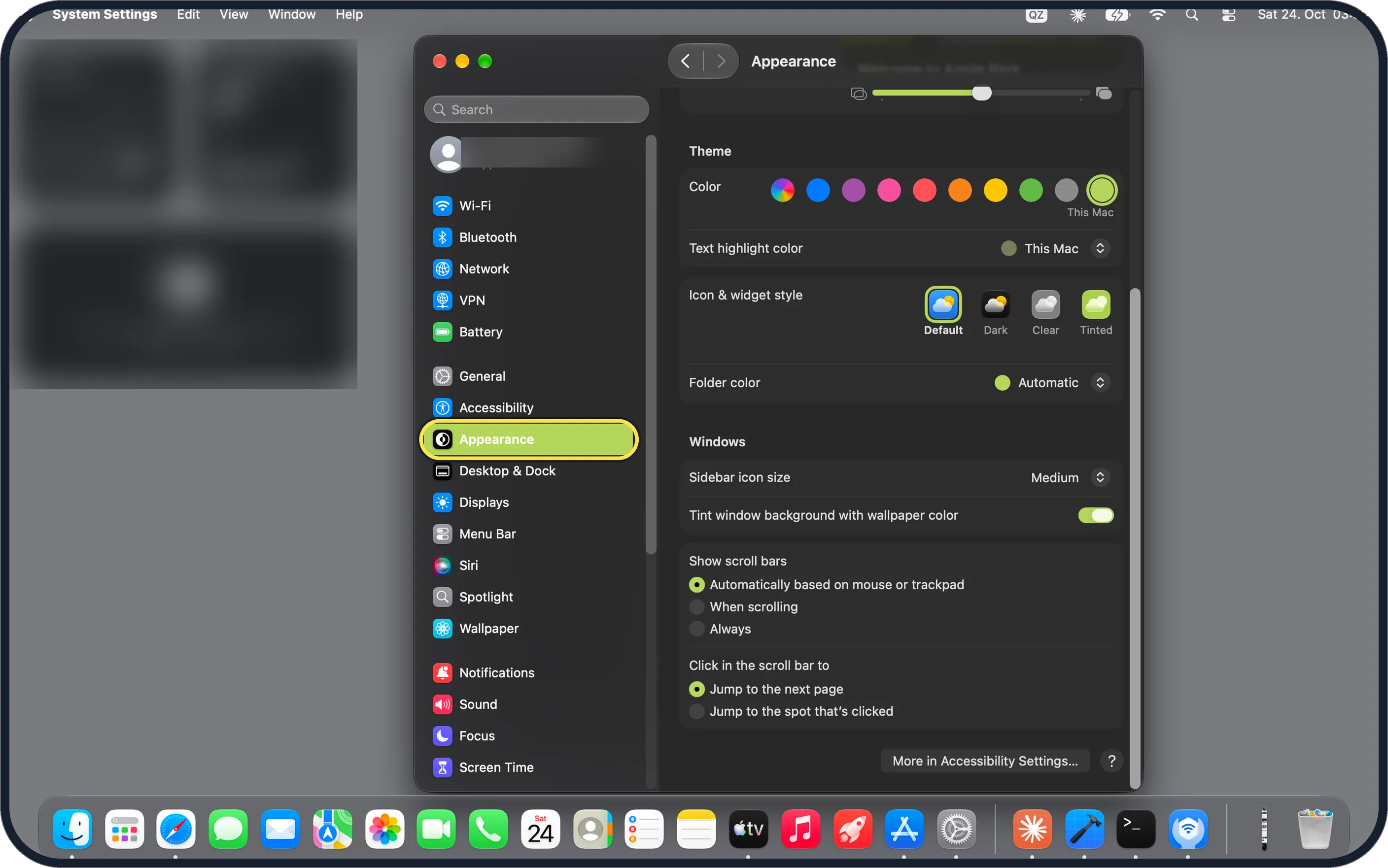The height and width of the screenshot is (868, 1388).
Task: Open Menu Bar settings
Action: click(529, 534)
